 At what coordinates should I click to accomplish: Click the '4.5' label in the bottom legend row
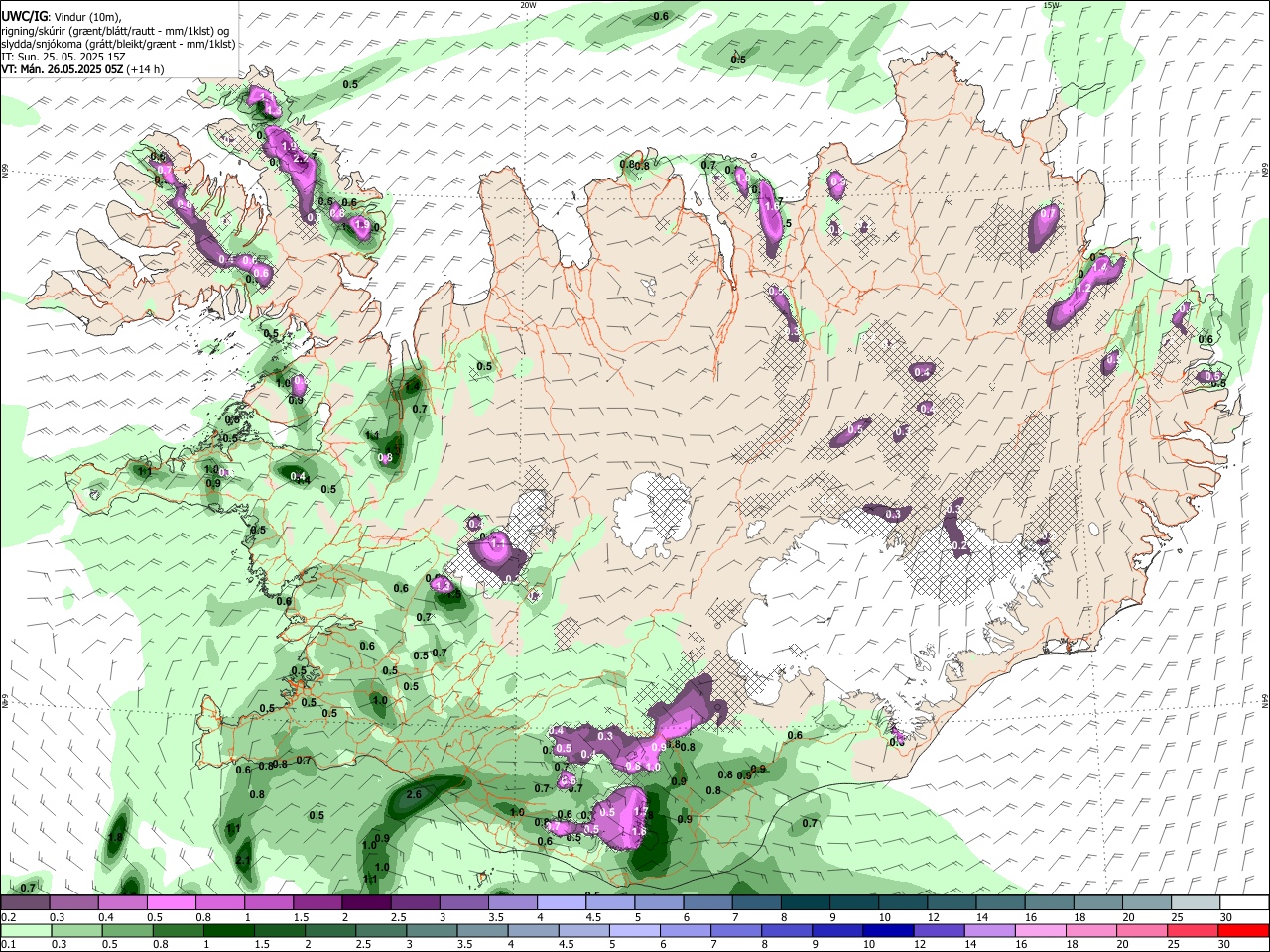coord(567,943)
